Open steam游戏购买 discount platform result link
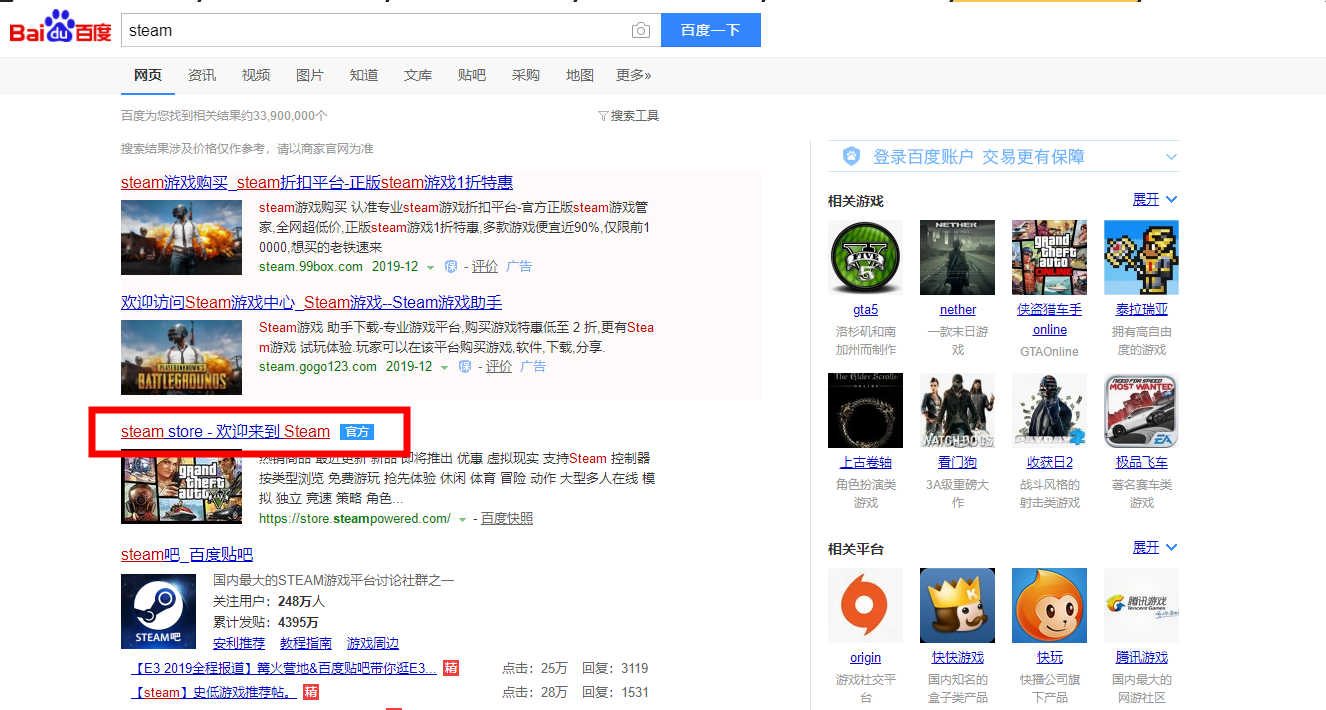This screenshot has height=710, width=1326. click(x=317, y=182)
